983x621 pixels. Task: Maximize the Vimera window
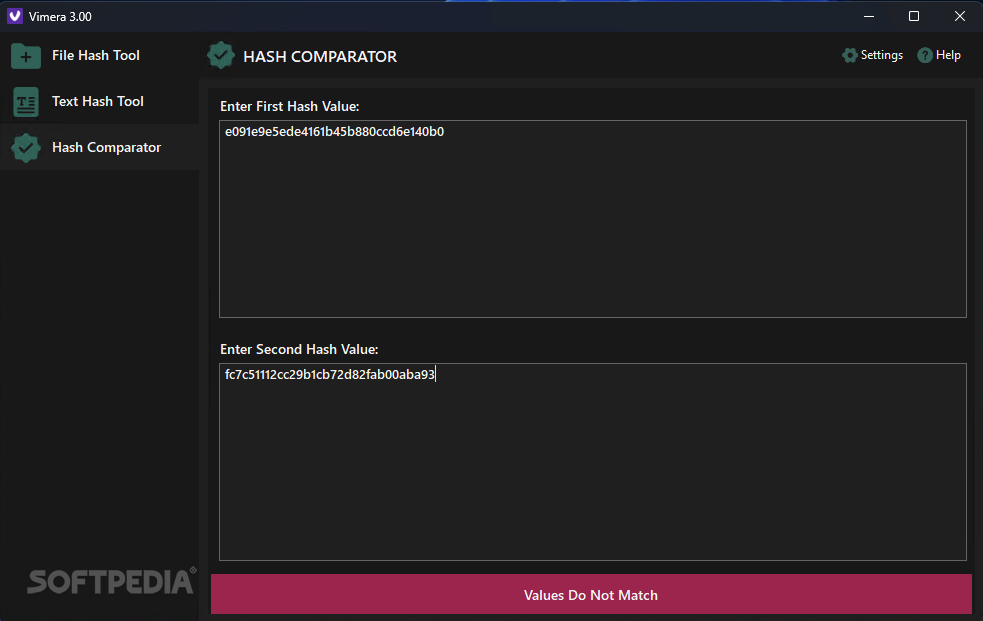914,16
